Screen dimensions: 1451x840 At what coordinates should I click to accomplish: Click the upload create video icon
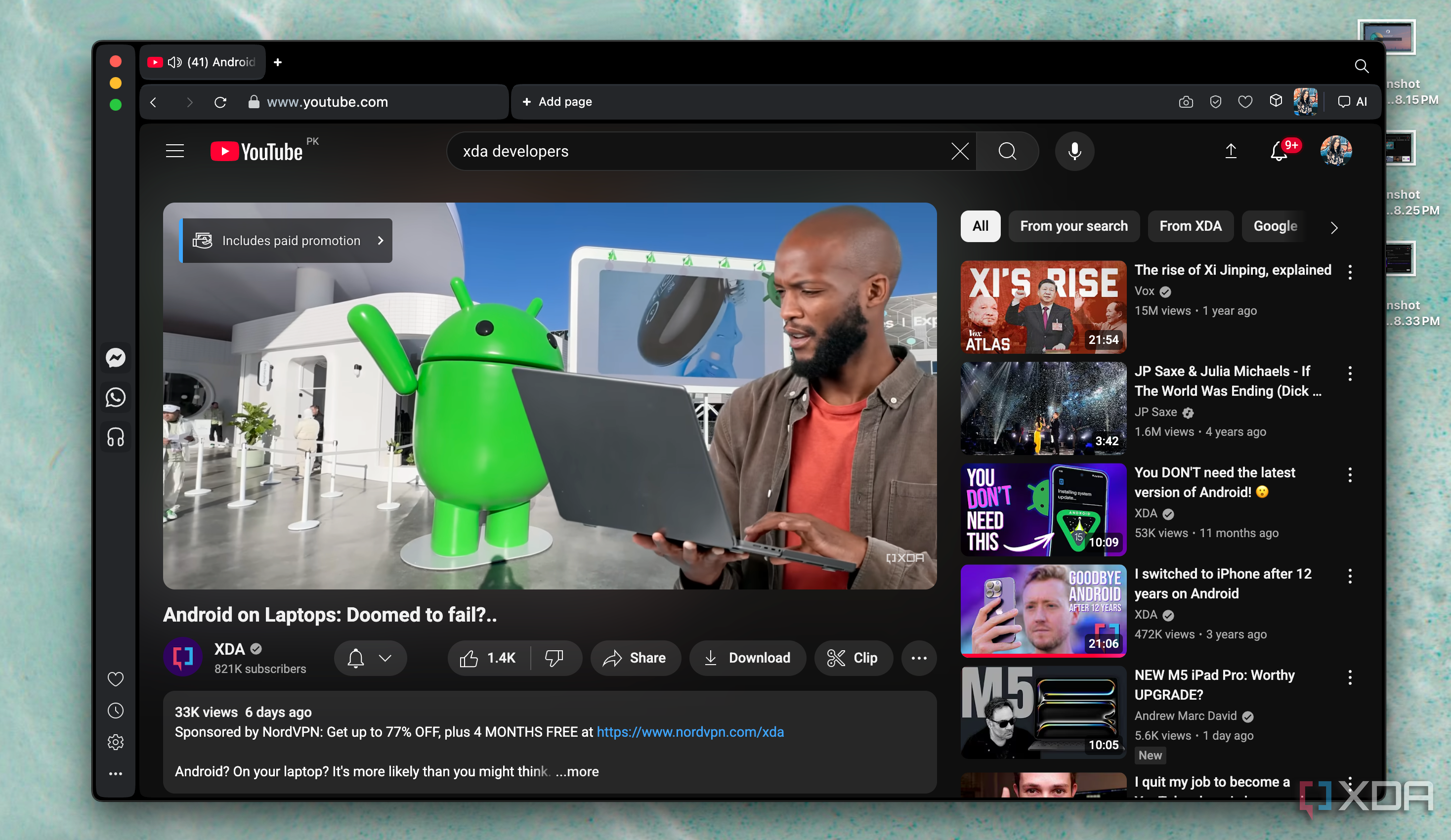click(1231, 151)
